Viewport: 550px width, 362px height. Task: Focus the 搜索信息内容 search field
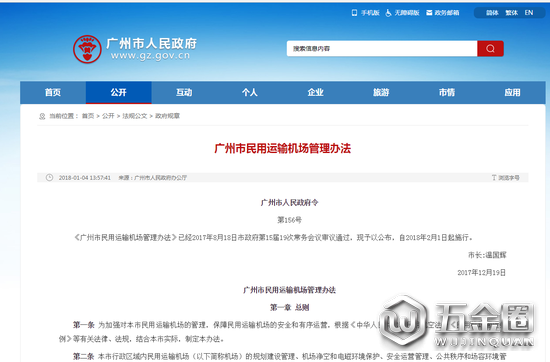(x=382, y=48)
